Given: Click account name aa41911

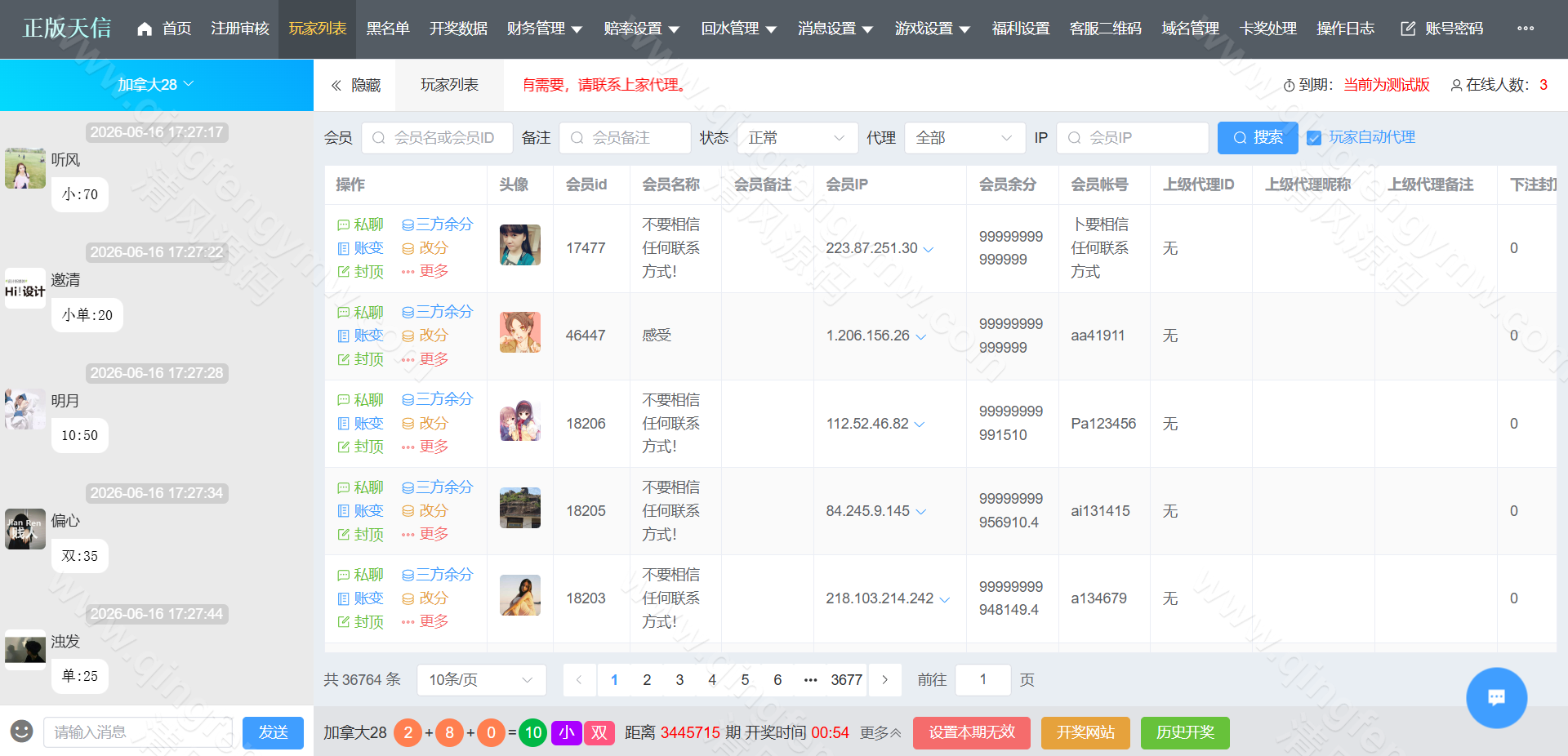Looking at the screenshot, I should (1098, 336).
